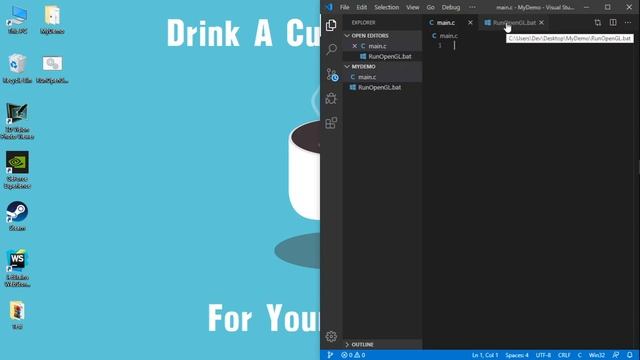This screenshot has height=360, width=640.
Task: Minimize the VS Code window
Action: tap(587, 7)
